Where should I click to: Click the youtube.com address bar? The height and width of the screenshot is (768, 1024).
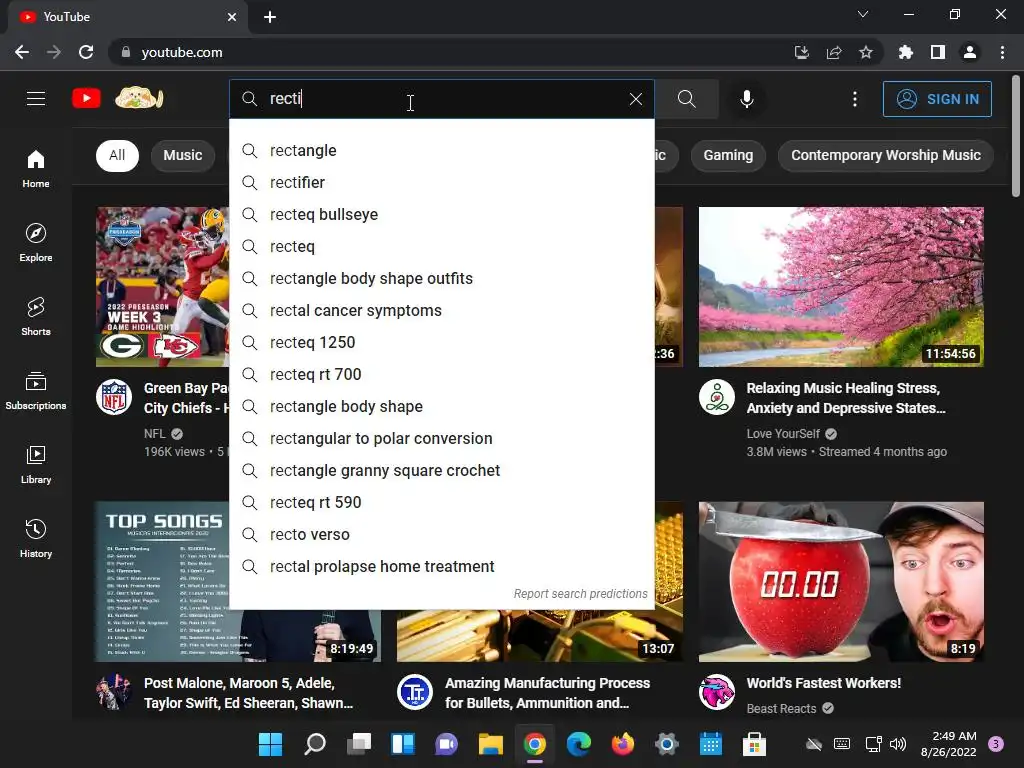point(451,52)
